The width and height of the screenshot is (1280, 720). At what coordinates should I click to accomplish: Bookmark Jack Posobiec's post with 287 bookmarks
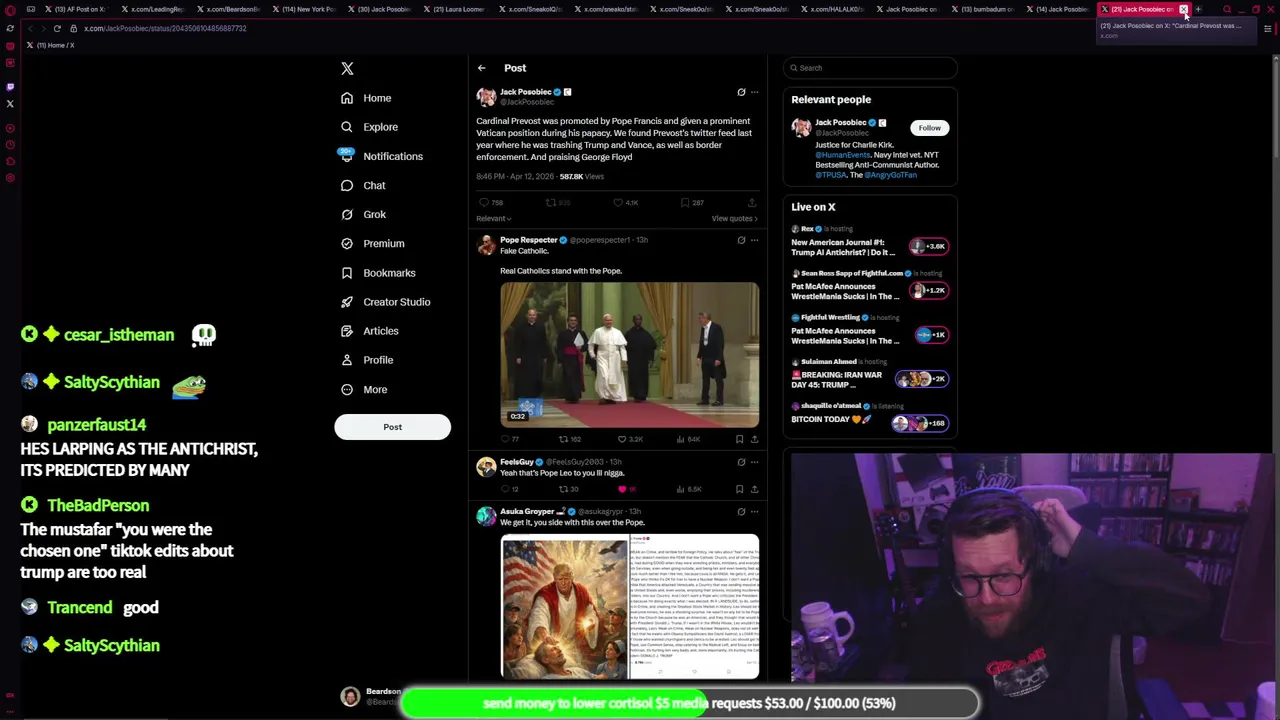tap(691, 203)
